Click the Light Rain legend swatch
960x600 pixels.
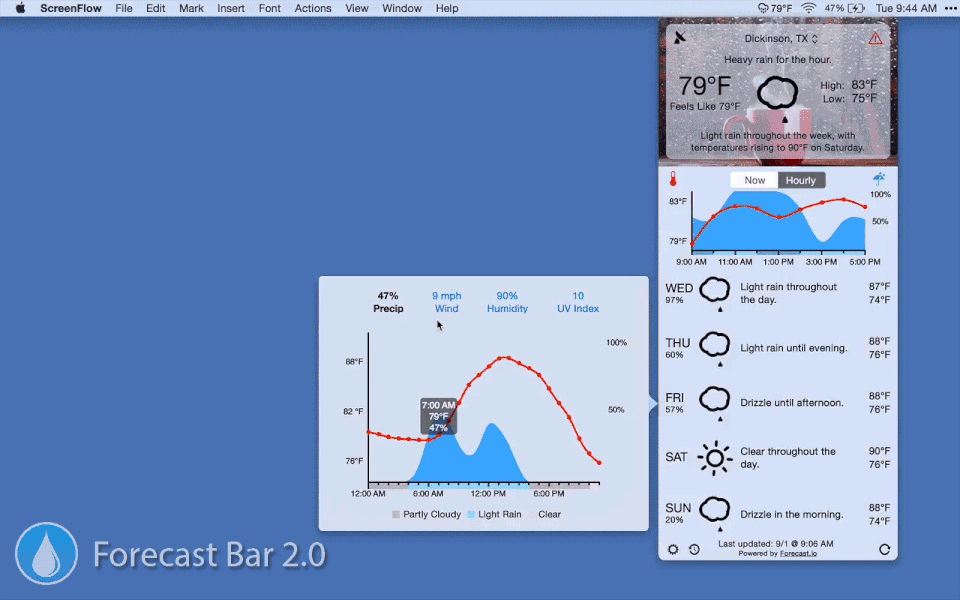[x=471, y=514]
